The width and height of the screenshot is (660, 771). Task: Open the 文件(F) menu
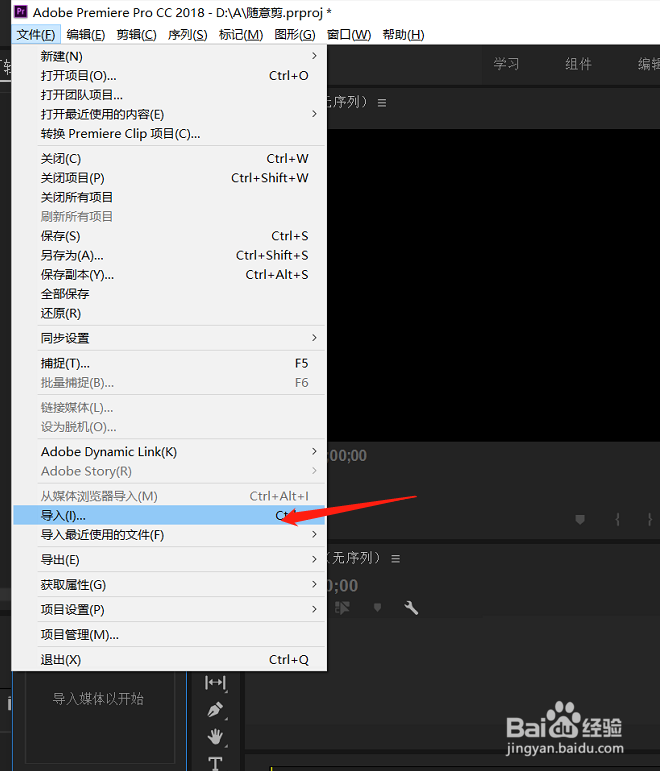coord(36,35)
